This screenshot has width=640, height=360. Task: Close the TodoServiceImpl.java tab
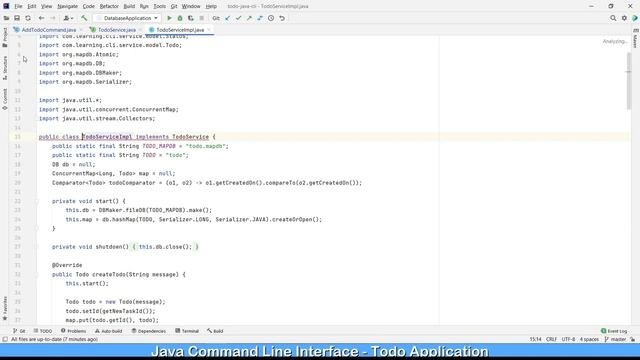209,30
